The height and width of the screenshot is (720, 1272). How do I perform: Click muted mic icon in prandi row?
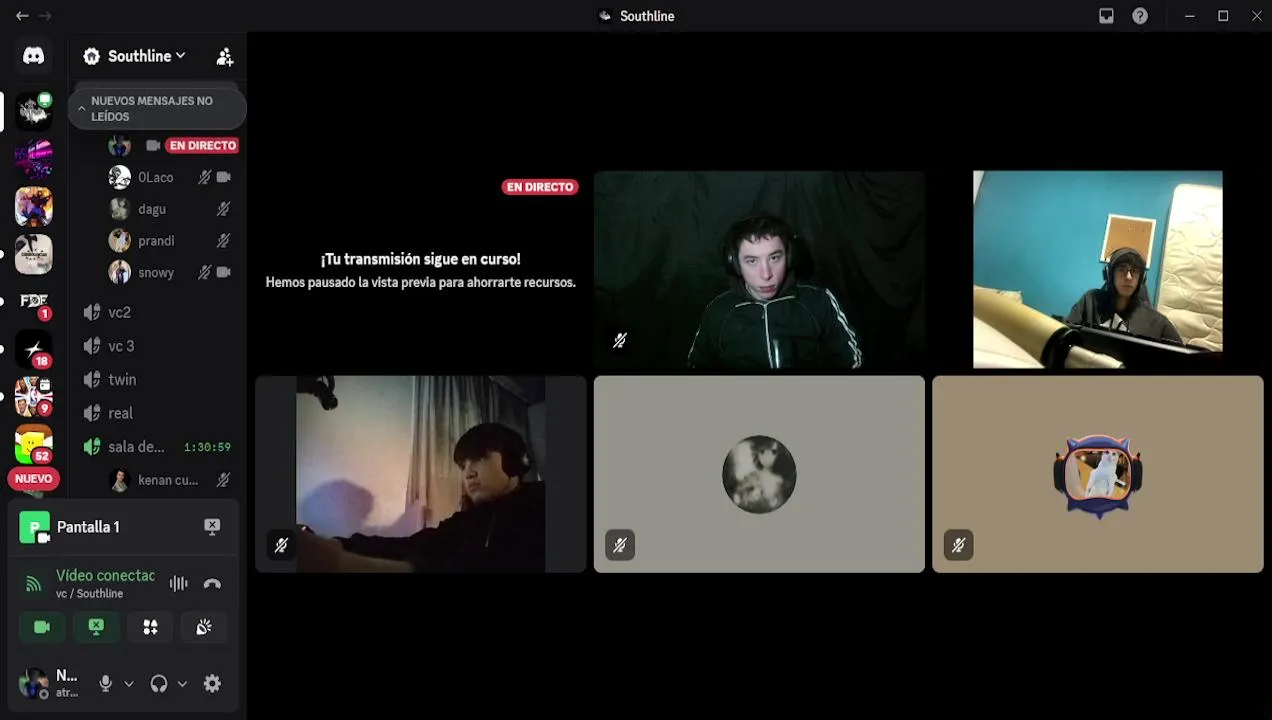224,241
